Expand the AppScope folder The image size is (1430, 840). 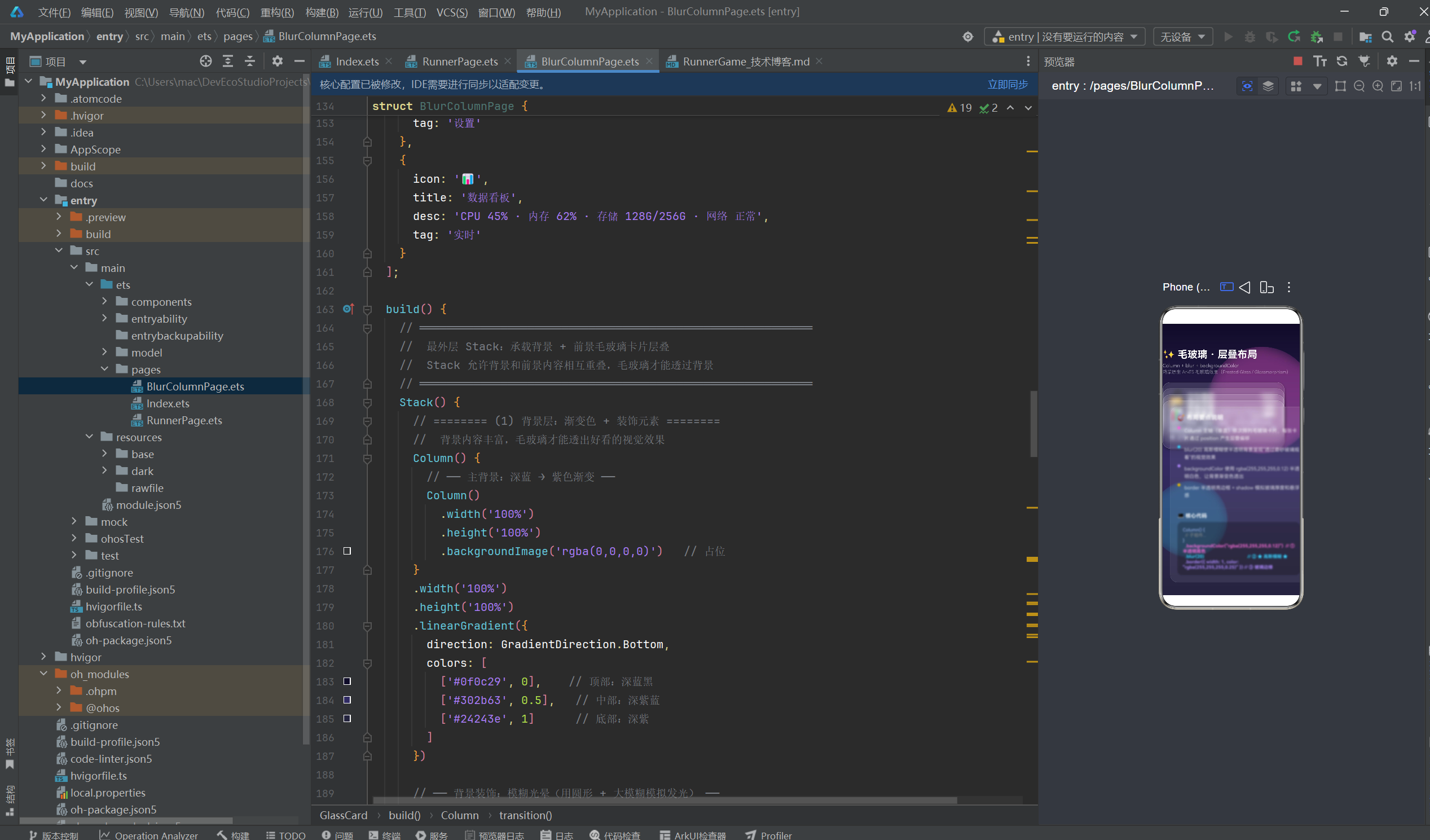coord(43,149)
